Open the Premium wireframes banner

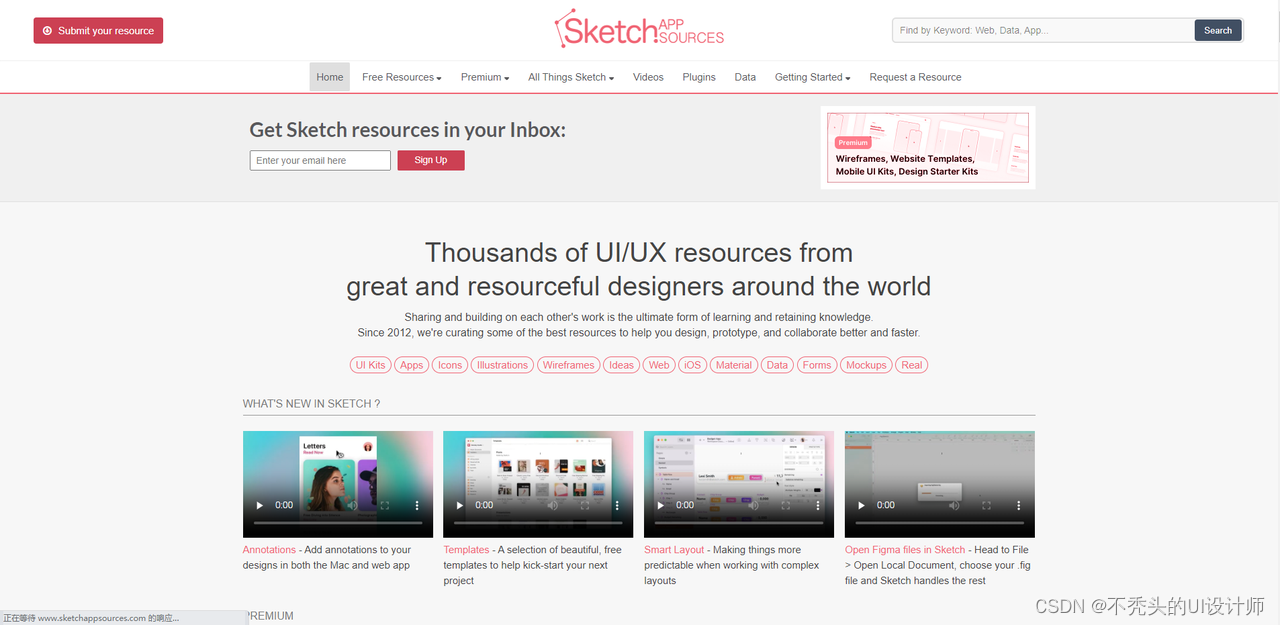928,147
